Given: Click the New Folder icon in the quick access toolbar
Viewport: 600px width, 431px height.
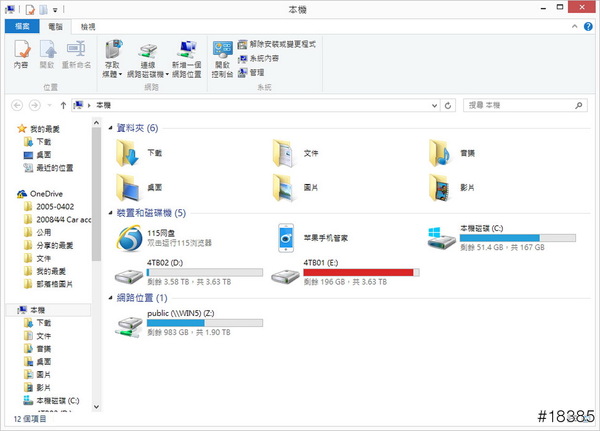Looking at the screenshot, I should [x=43, y=9].
